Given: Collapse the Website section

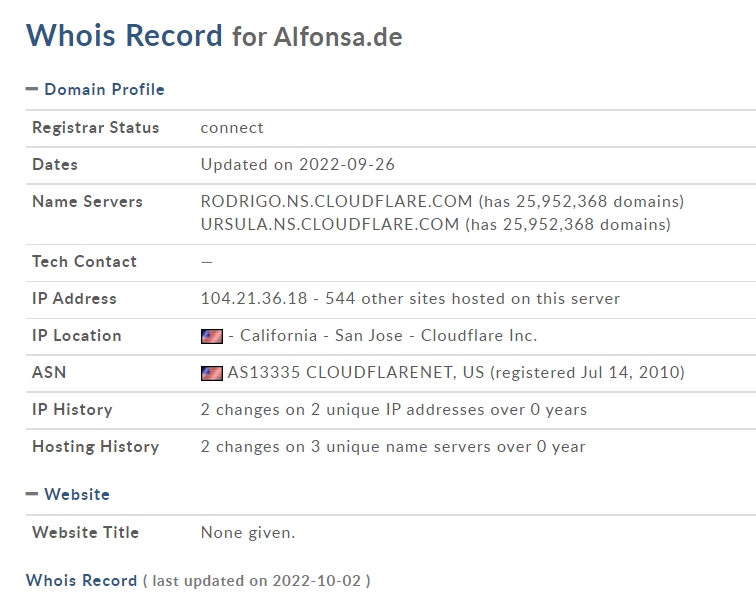Looking at the screenshot, I should [32, 493].
